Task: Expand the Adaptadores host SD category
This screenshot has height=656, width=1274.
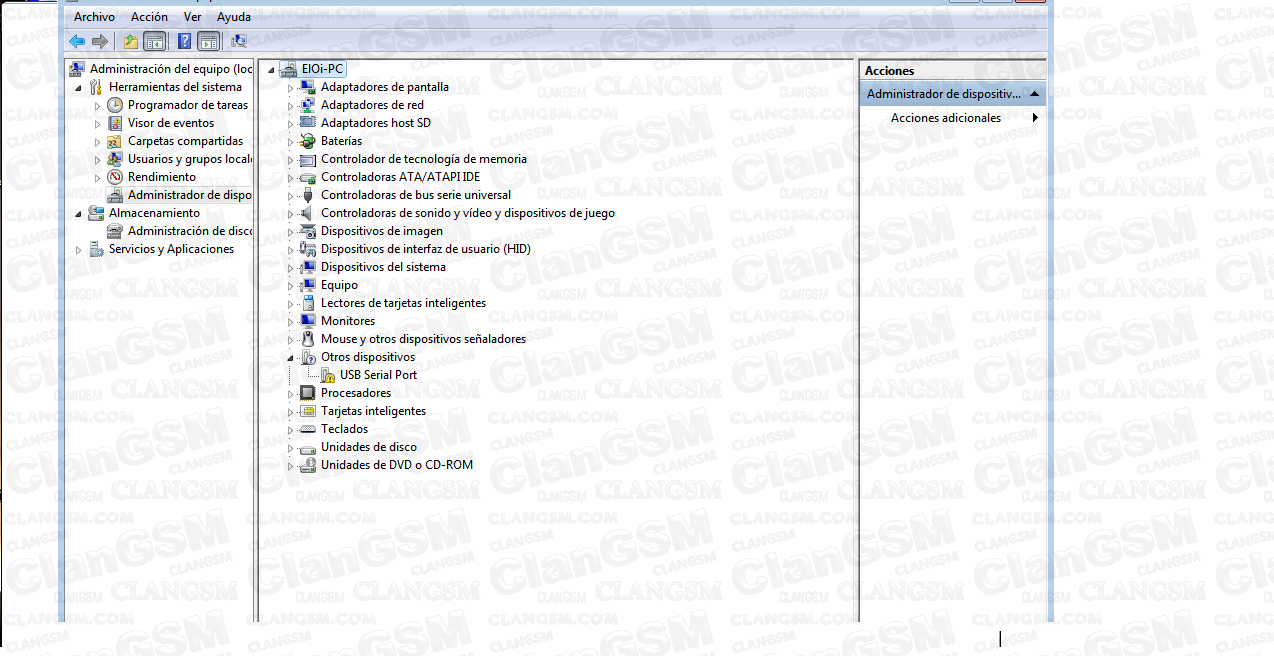Action: (292, 123)
